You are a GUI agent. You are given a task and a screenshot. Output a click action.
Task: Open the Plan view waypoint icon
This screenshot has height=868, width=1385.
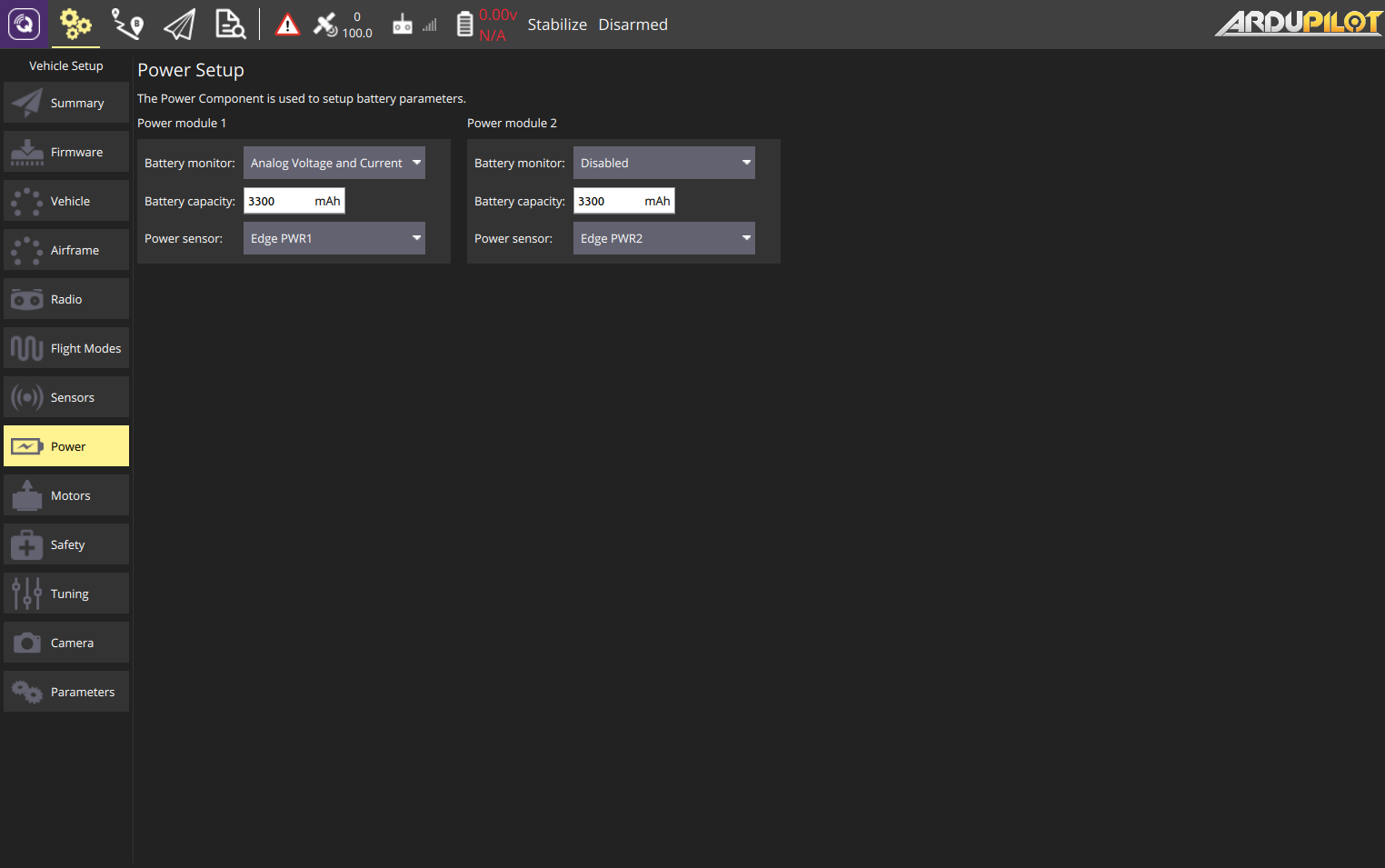pyautogui.click(x=127, y=25)
